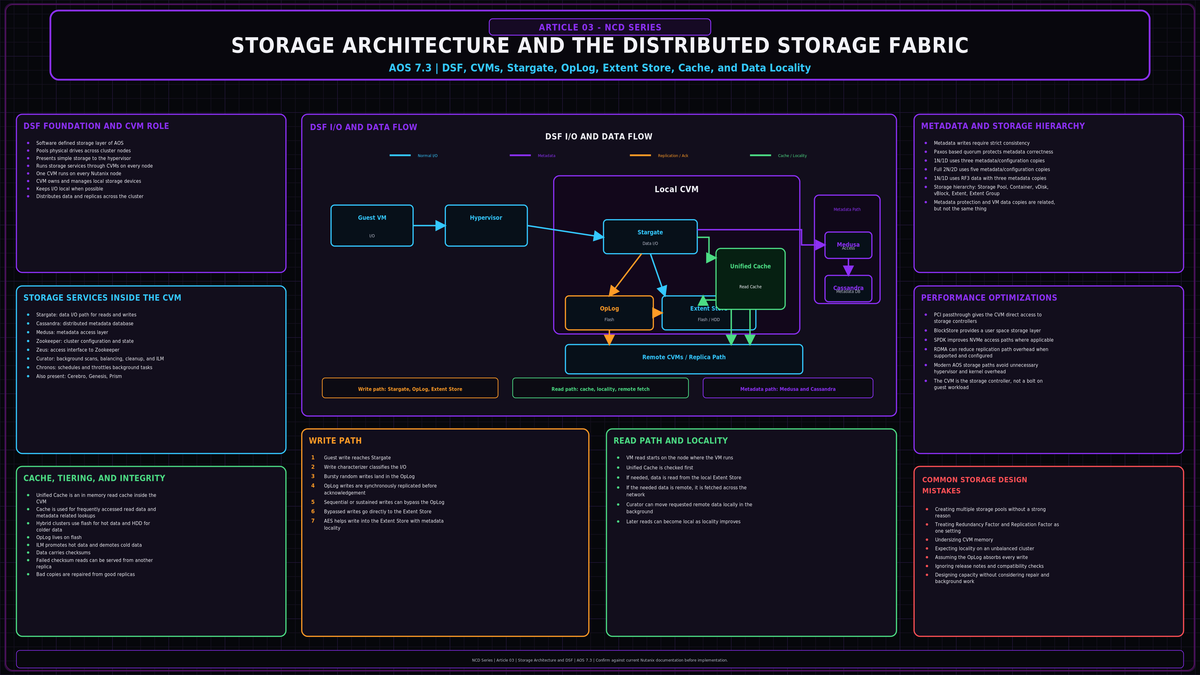Click step 6 'Bypassed writes go directly to the Extent Store'
1200x675 pixels.
(377, 511)
